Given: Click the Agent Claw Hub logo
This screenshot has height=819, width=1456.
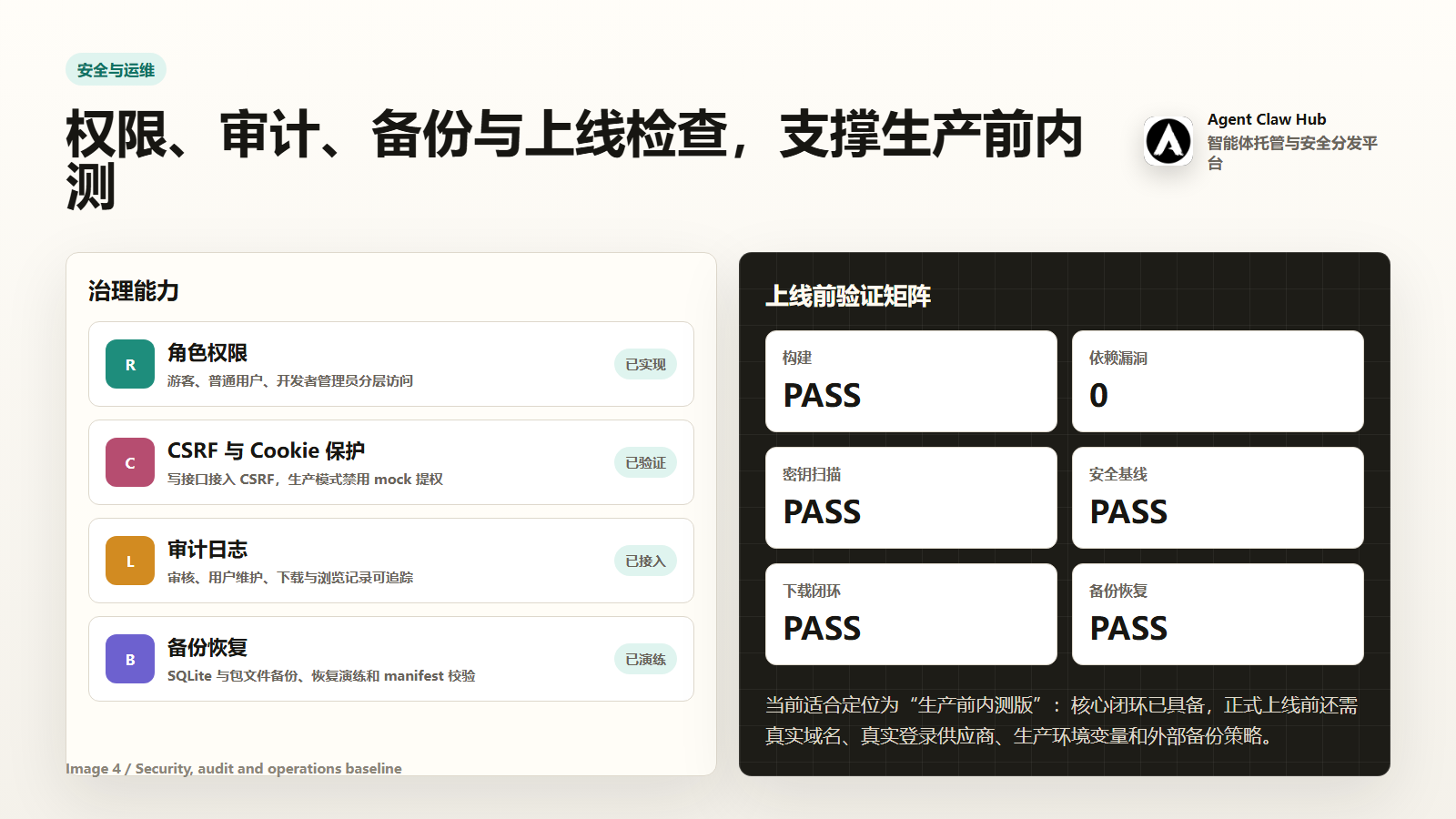Looking at the screenshot, I should (x=1168, y=141).
